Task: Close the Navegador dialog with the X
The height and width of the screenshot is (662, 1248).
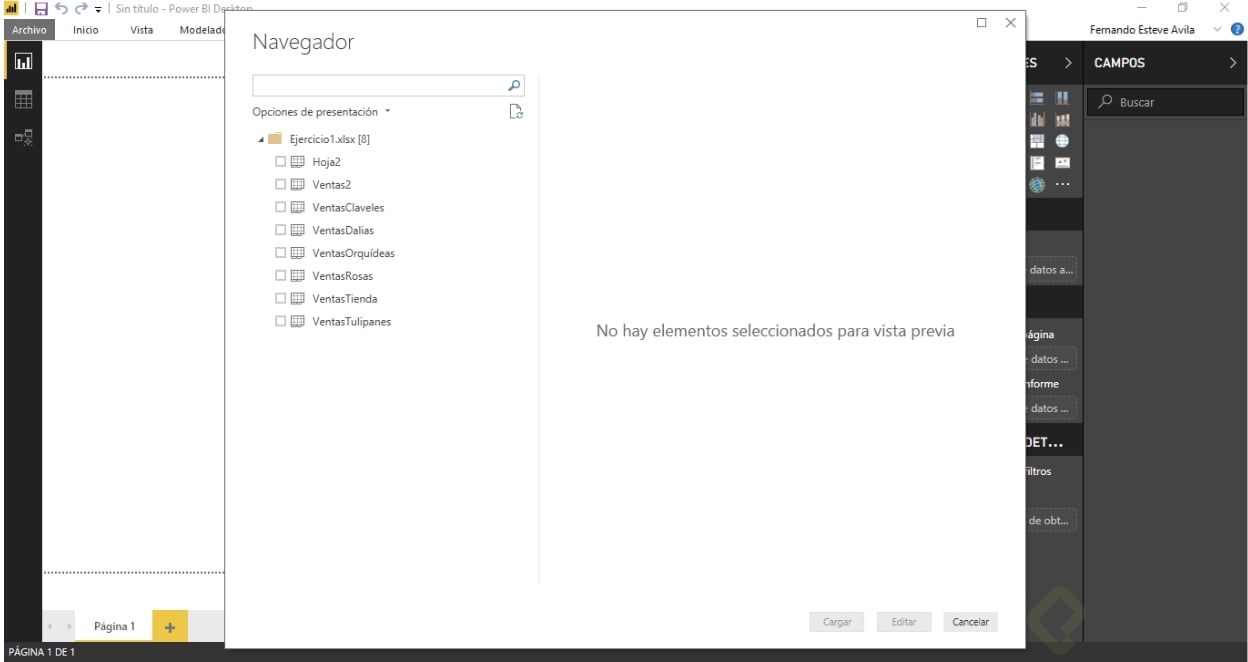Action: 1010,22
